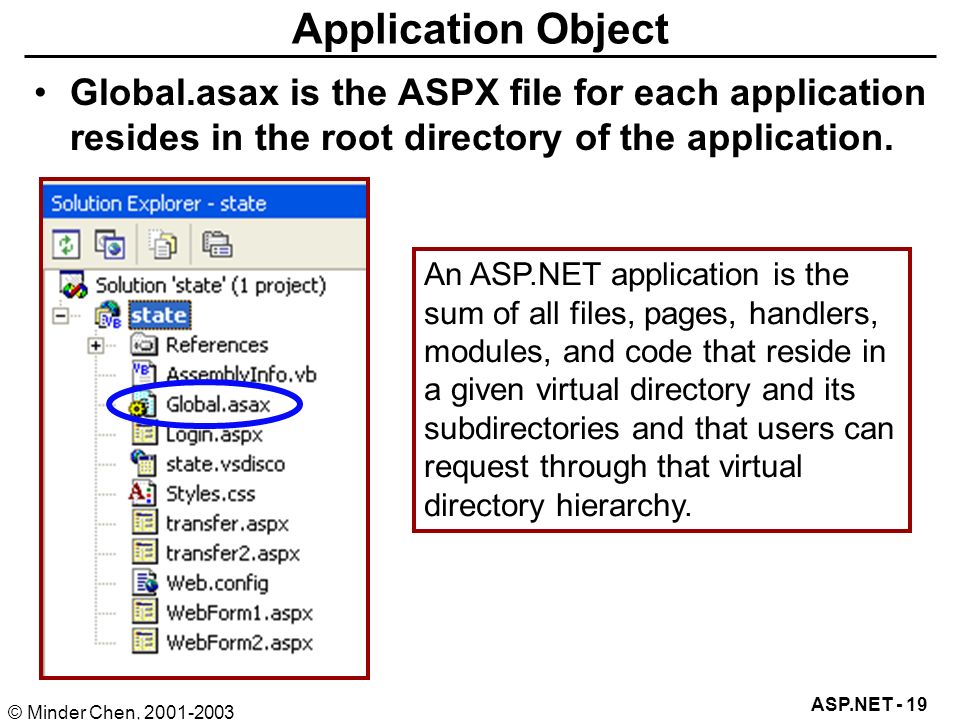Click the Styles.css file icon
Image resolution: width=960 pixels, height=720 pixels.
[x=142, y=493]
